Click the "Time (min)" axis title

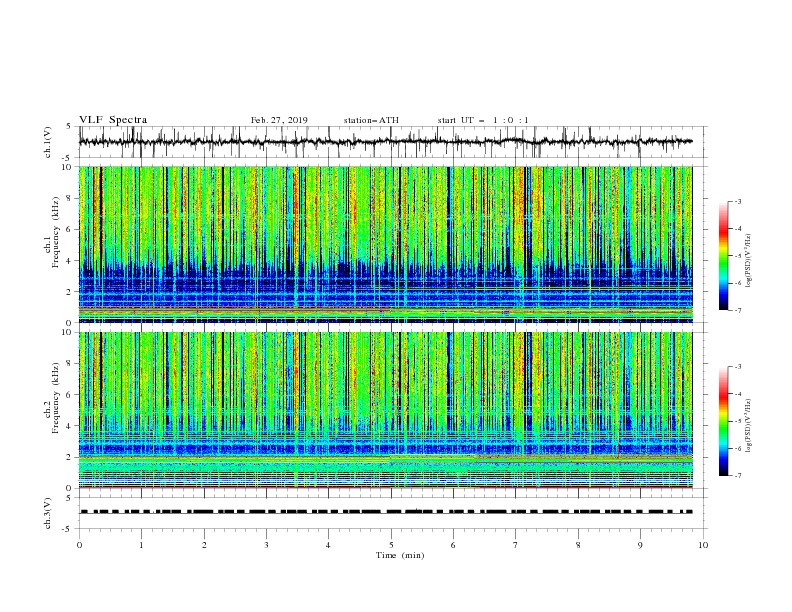coord(400,555)
